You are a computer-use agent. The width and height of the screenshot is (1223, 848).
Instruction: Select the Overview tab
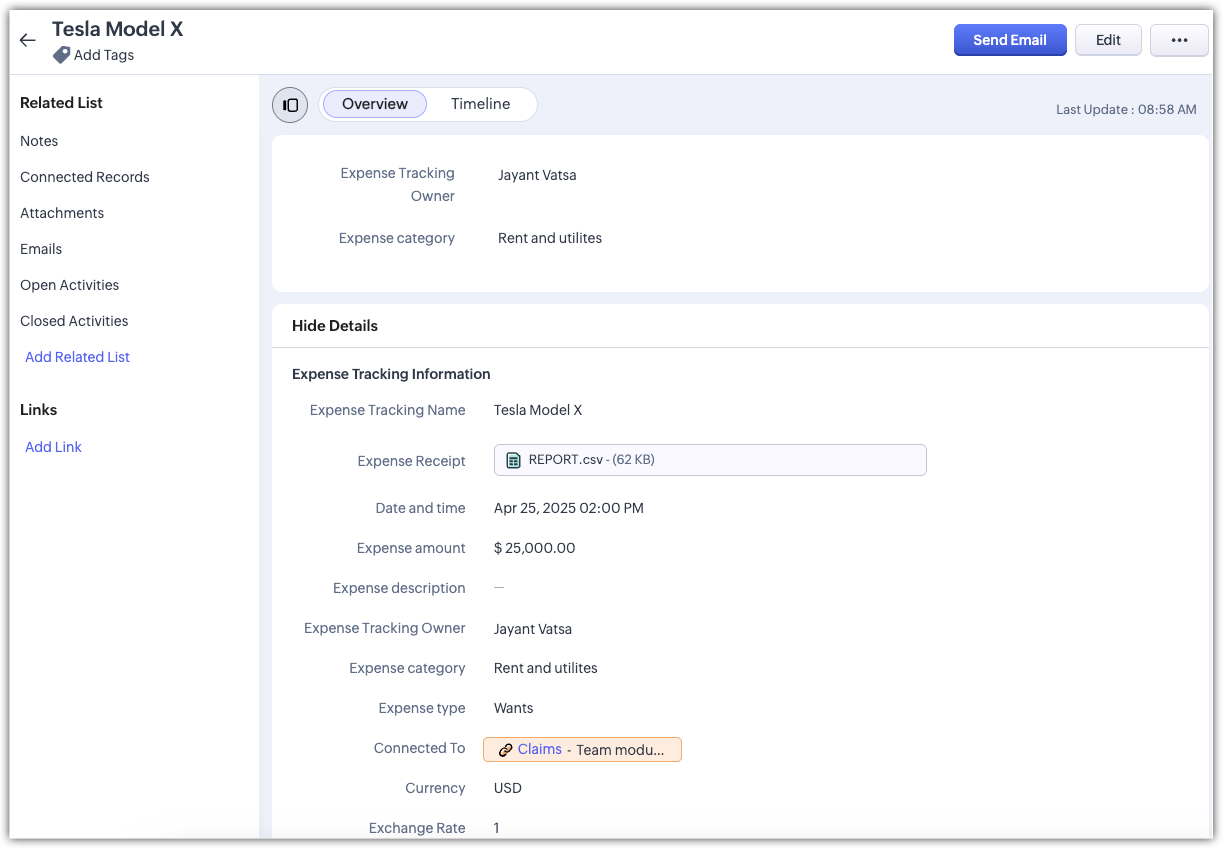tap(375, 104)
